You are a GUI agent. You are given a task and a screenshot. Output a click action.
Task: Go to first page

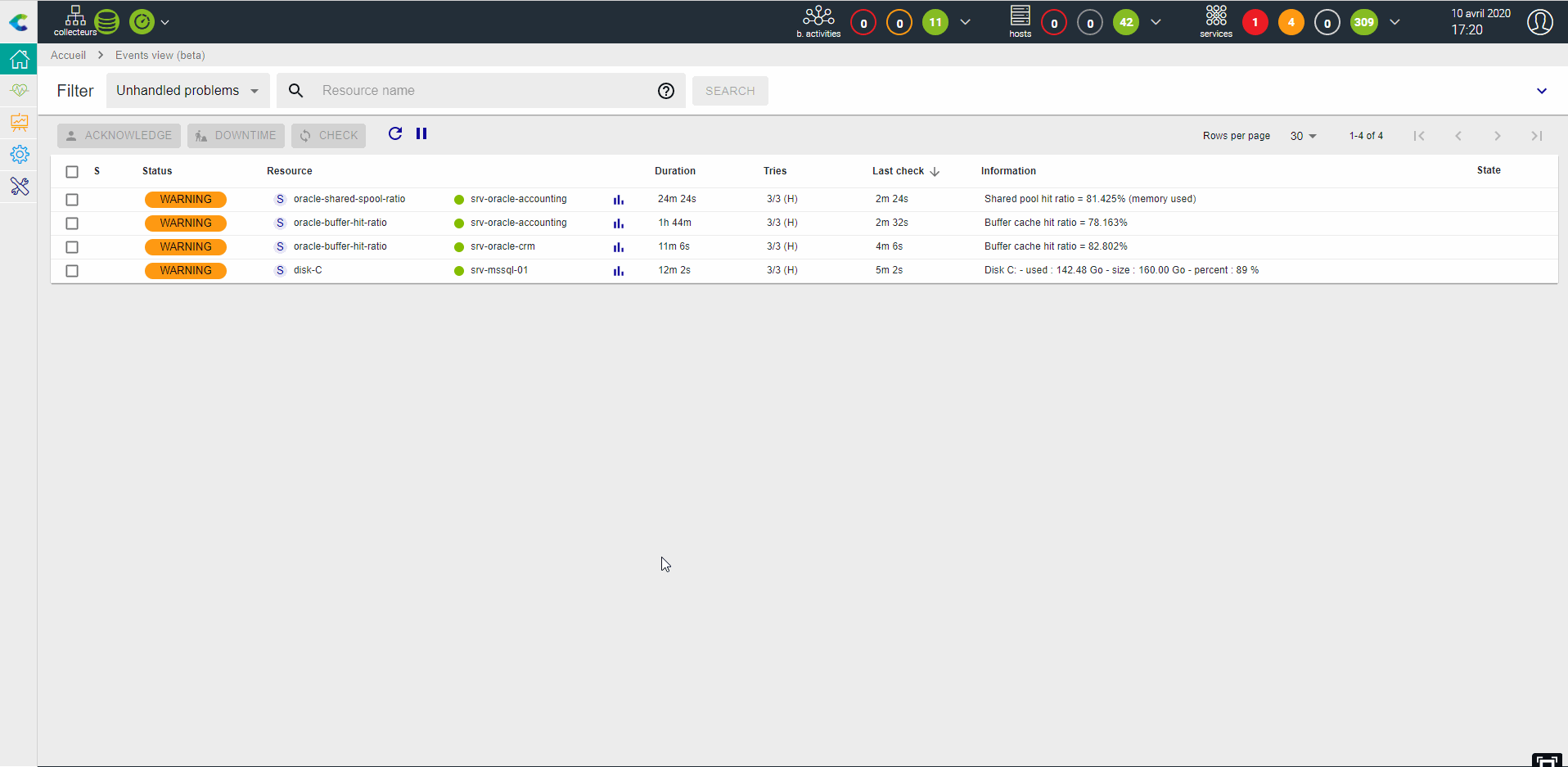tap(1419, 136)
